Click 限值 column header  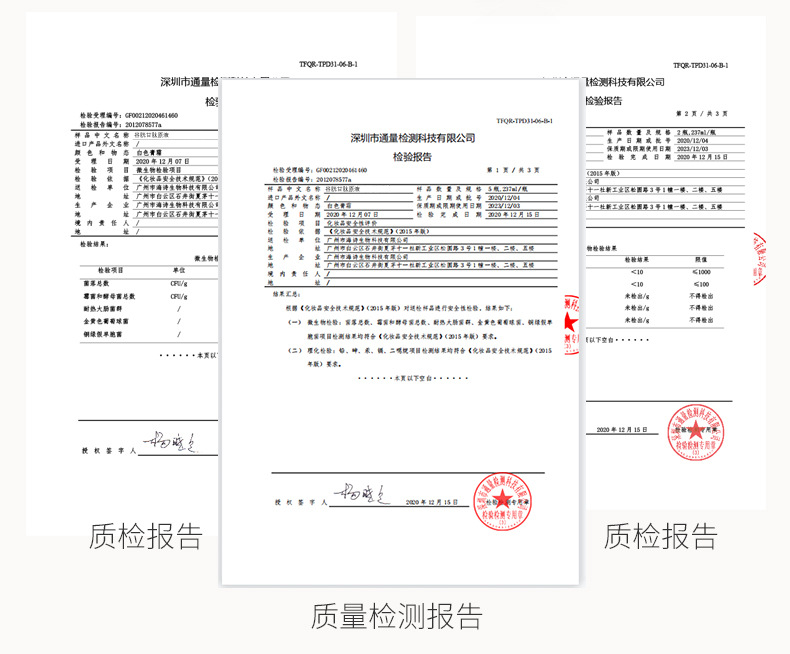(701, 260)
